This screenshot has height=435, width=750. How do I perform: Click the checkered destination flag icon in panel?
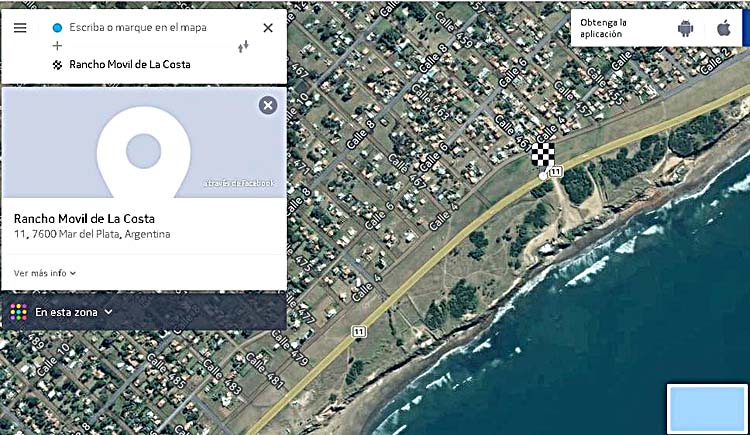(57, 65)
